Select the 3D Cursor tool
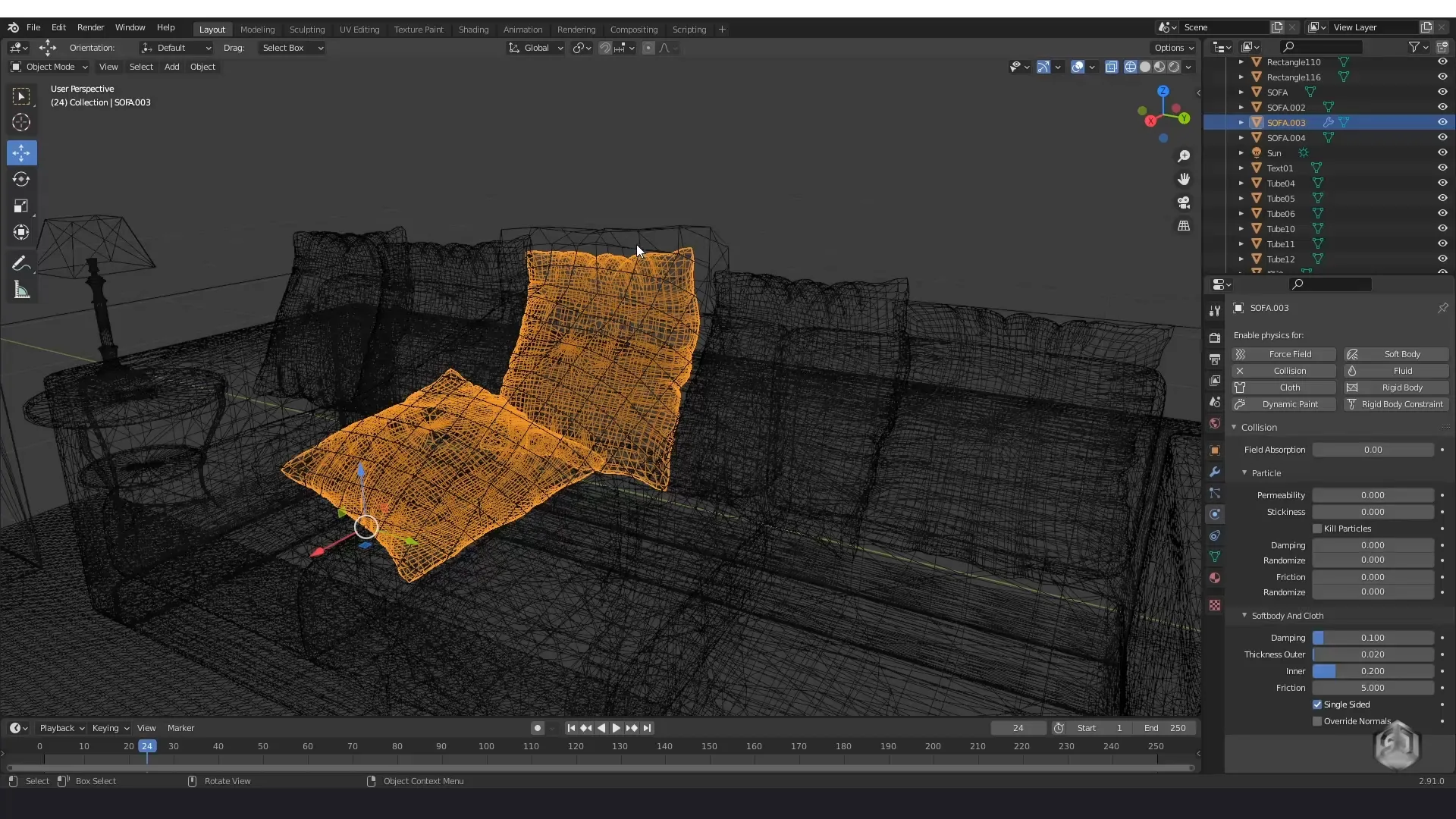 (21, 122)
